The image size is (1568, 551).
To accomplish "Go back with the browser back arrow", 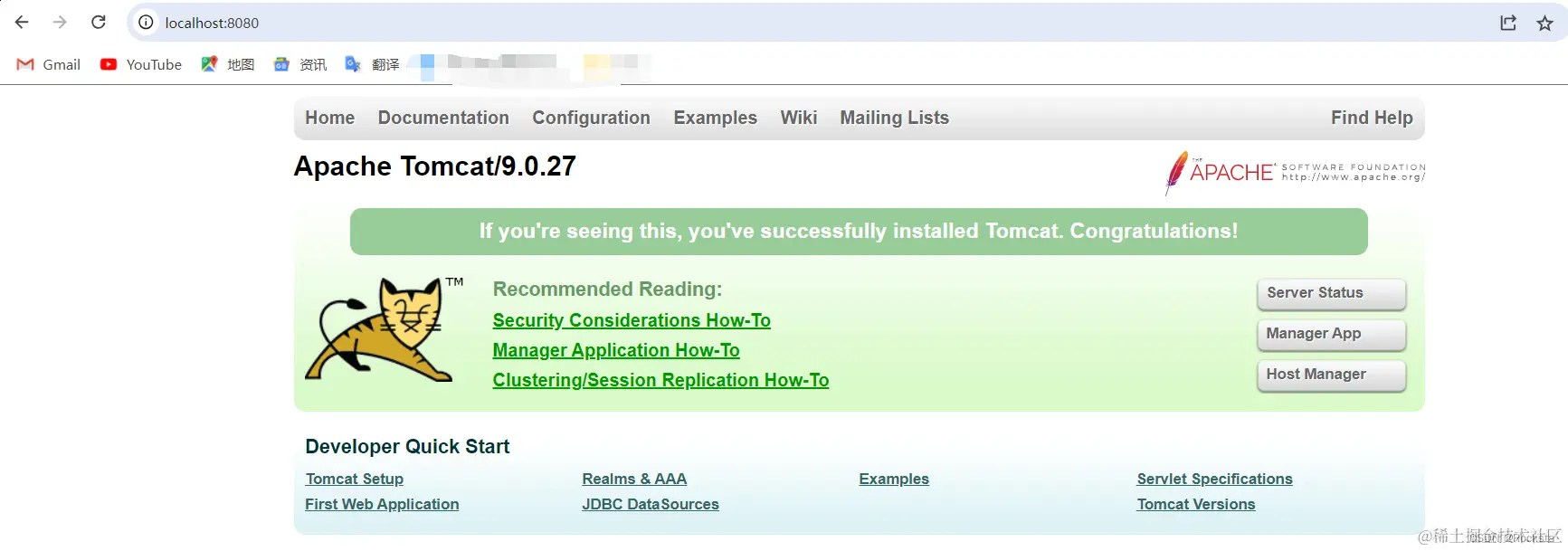I will [x=22, y=23].
